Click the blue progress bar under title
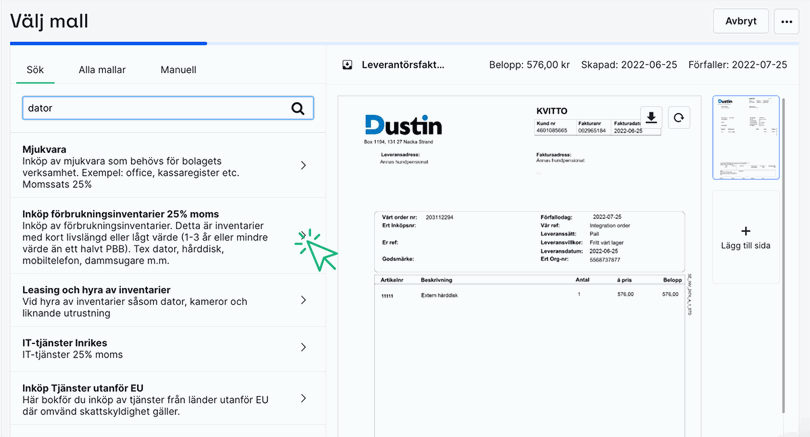 pos(108,43)
